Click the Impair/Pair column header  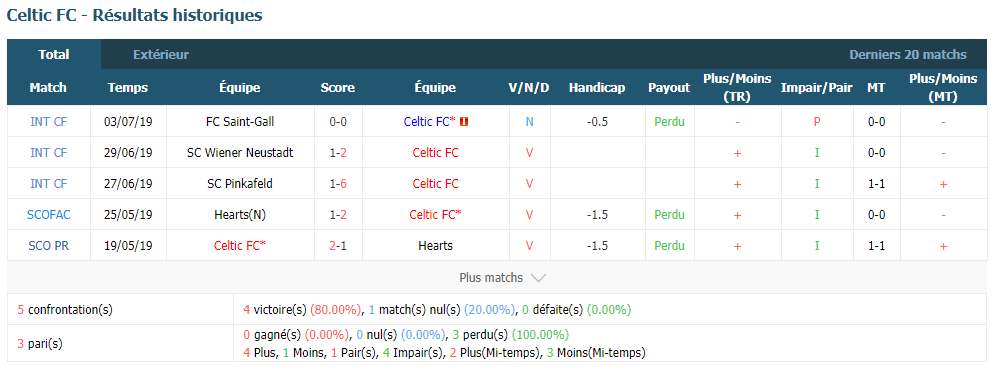point(817,88)
